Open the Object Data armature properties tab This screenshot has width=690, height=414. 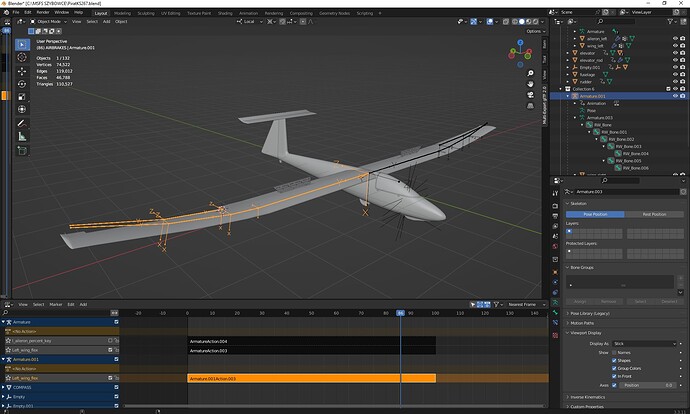[555, 302]
